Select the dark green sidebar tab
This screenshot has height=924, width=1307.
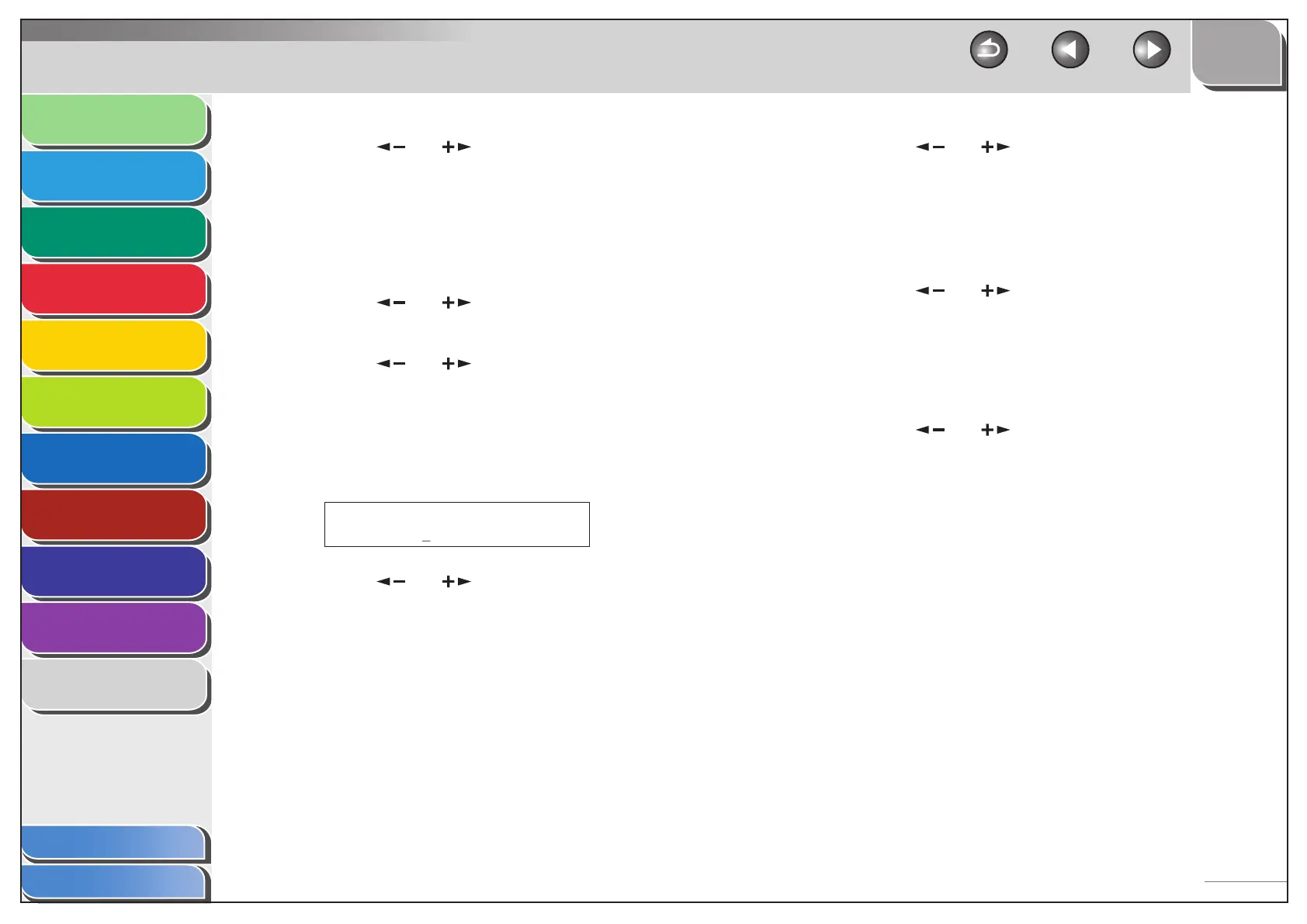(115, 233)
